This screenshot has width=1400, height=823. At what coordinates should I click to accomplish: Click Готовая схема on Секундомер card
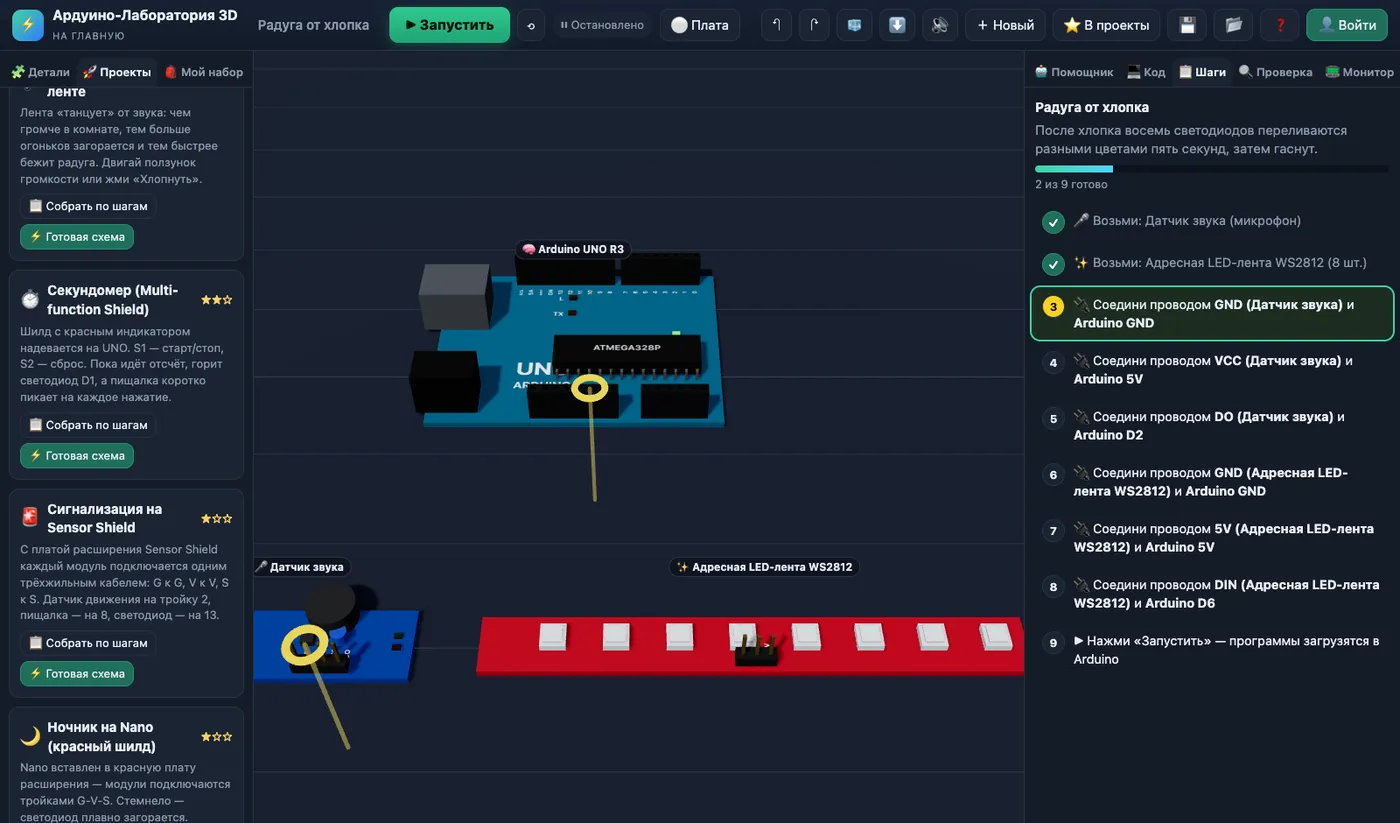click(x=77, y=456)
